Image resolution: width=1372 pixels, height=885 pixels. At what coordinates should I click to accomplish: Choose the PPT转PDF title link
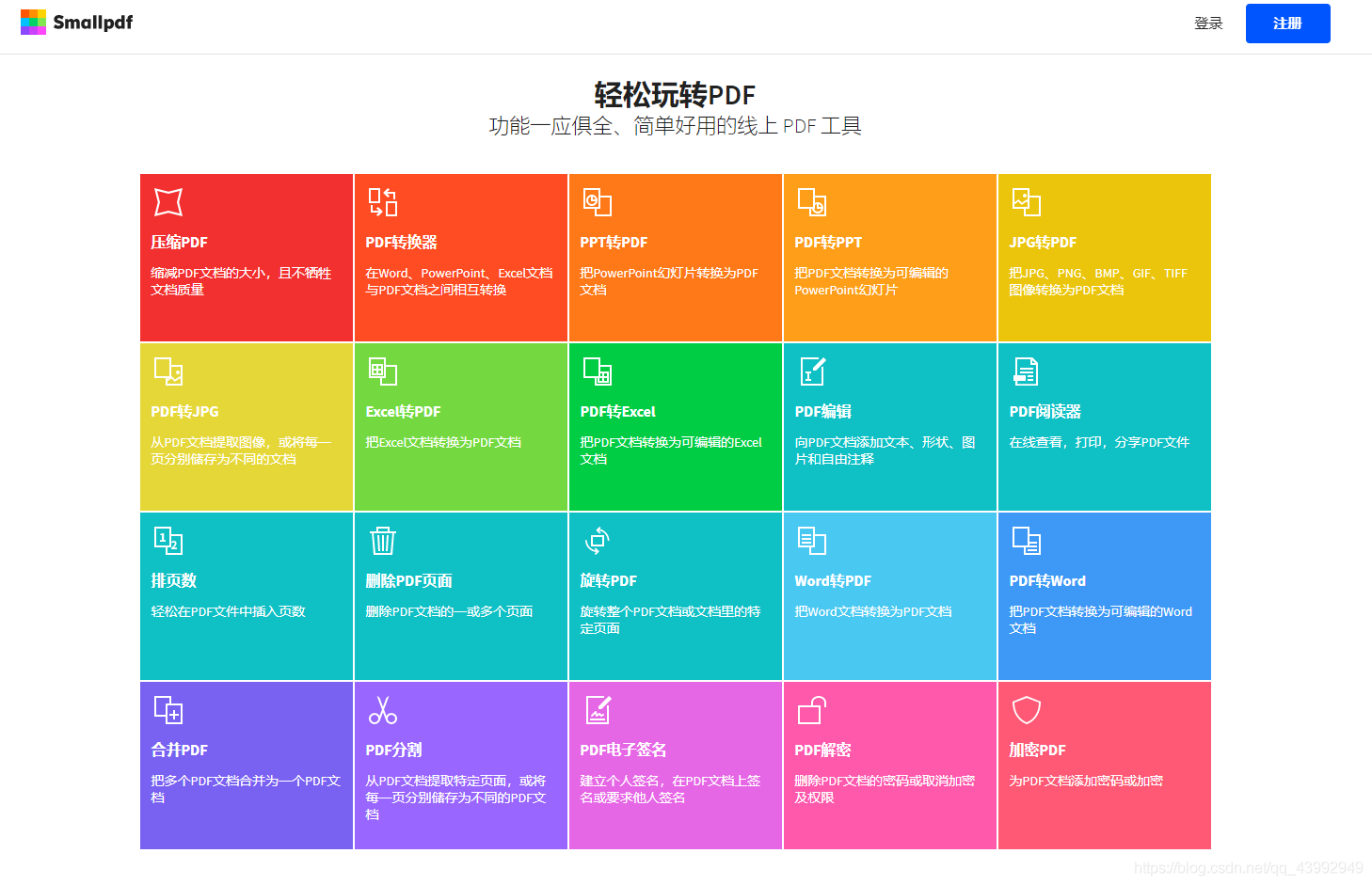[x=614, y=243]
